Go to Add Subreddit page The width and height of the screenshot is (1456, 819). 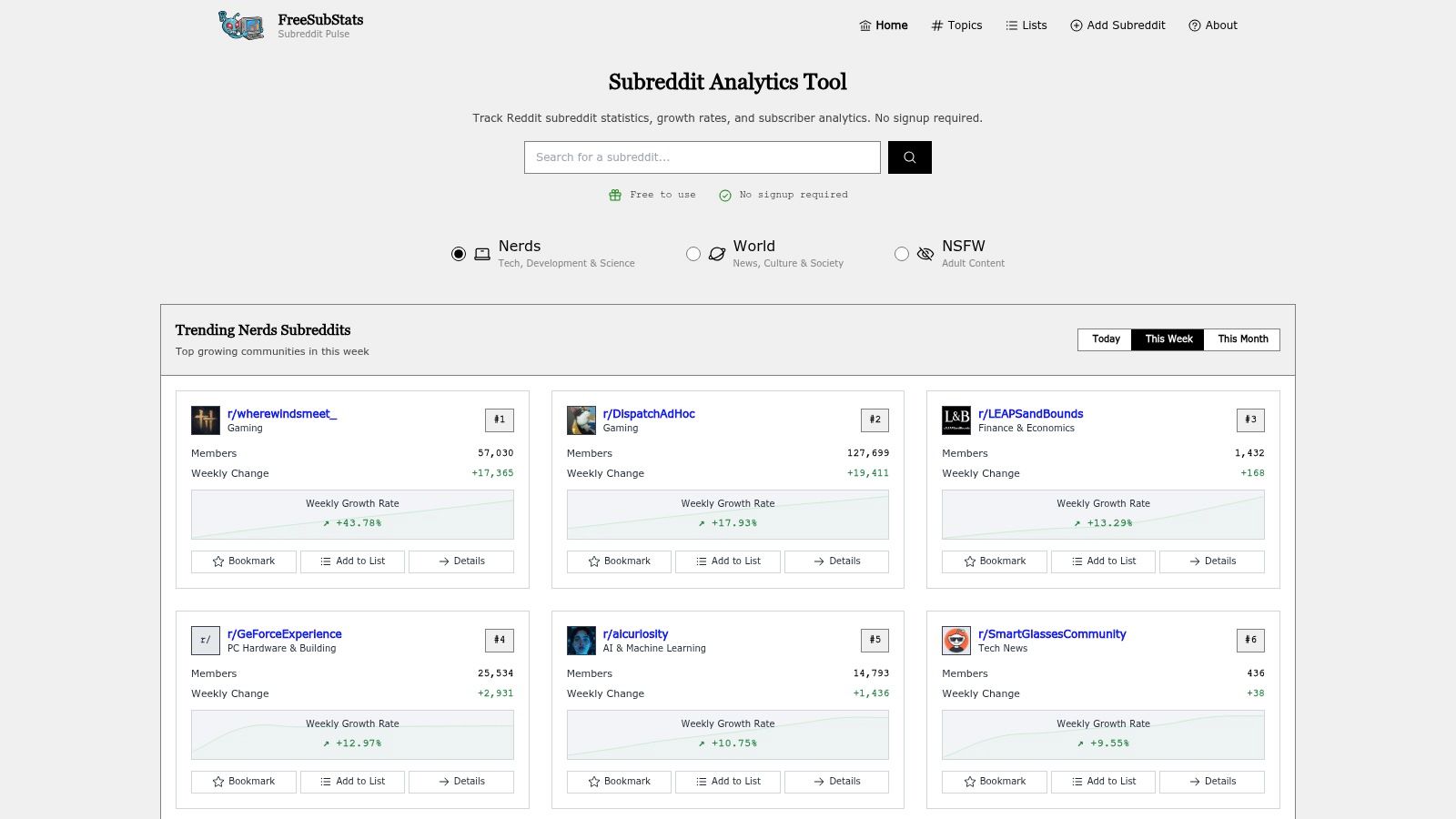pyautogui.click(x=1117, y=25)
